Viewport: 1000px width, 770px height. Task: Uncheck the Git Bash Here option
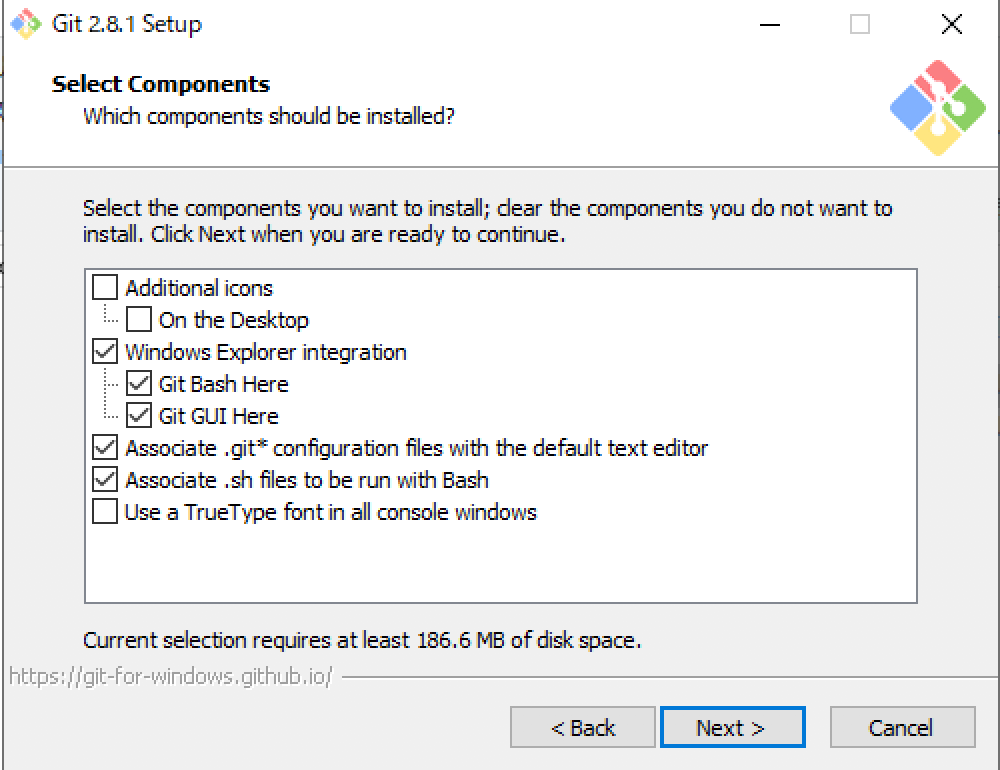(138, 383)
